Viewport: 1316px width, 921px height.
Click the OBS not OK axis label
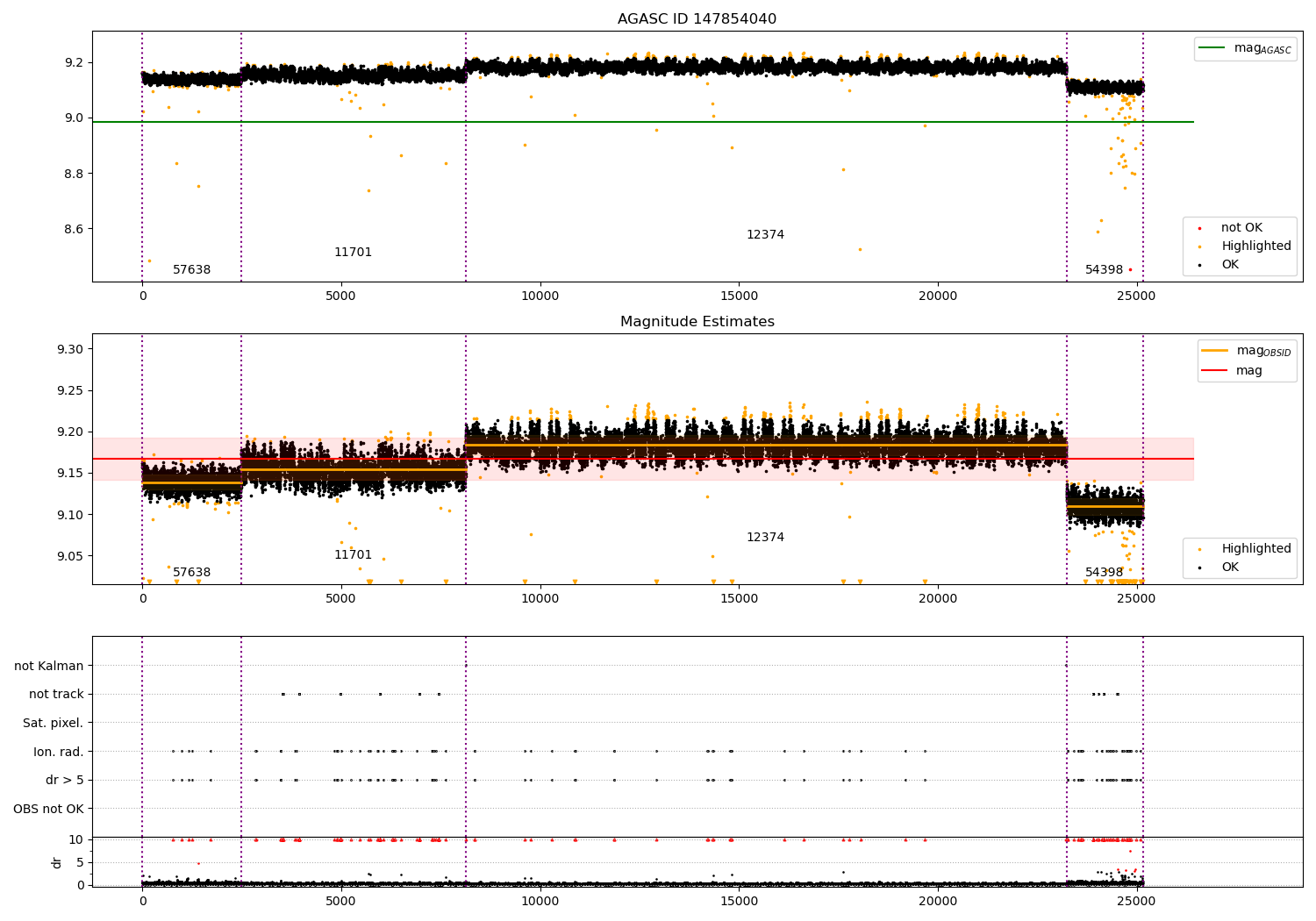pos(48,809)
